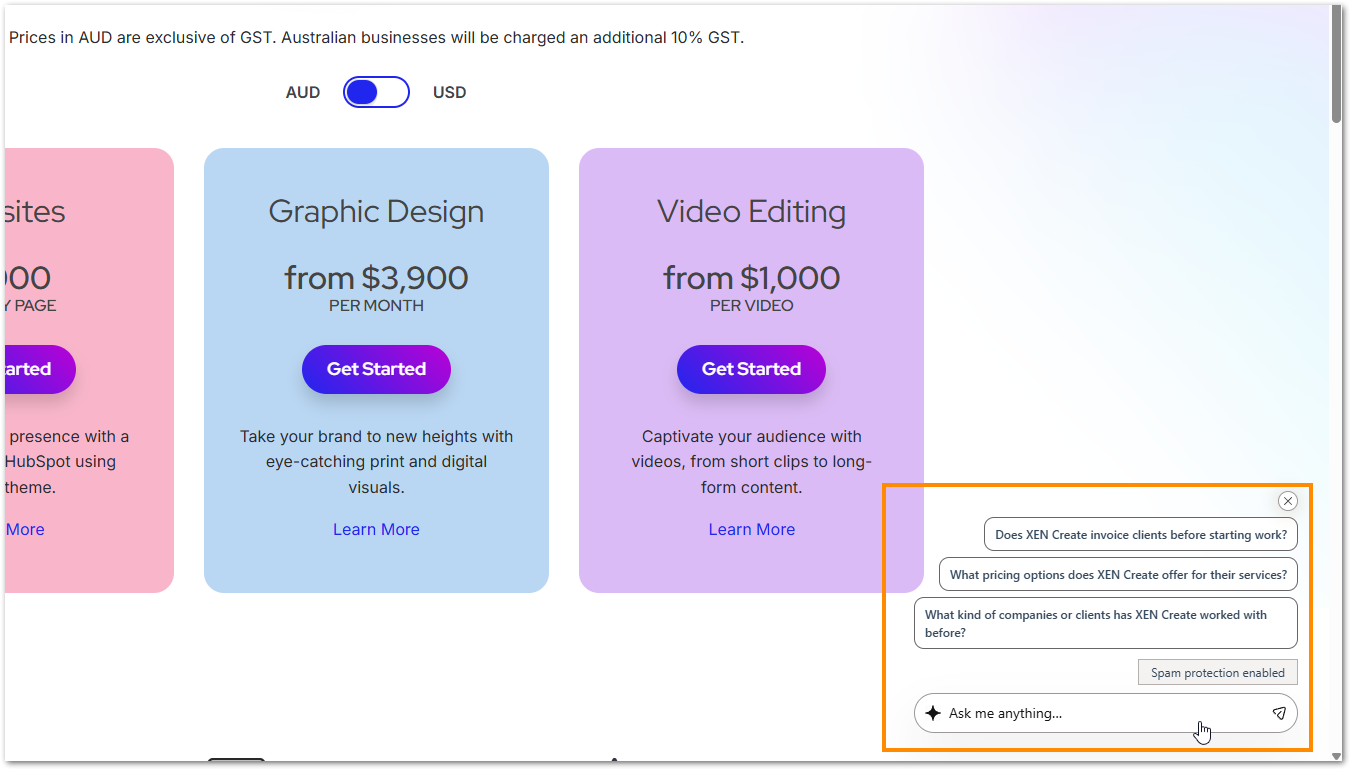Click the sparkle icon in chat input
The height and width of the screenshot is (770, 1351).
click(934, 712)
